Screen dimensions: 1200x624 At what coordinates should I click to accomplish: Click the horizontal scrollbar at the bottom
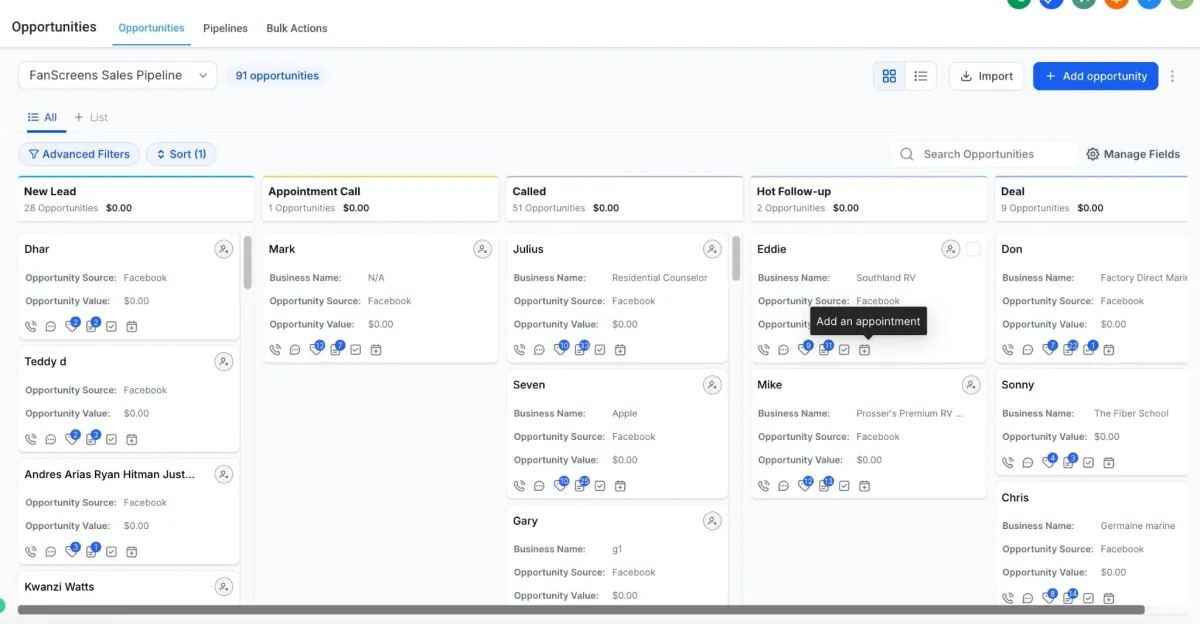(581, 609)
